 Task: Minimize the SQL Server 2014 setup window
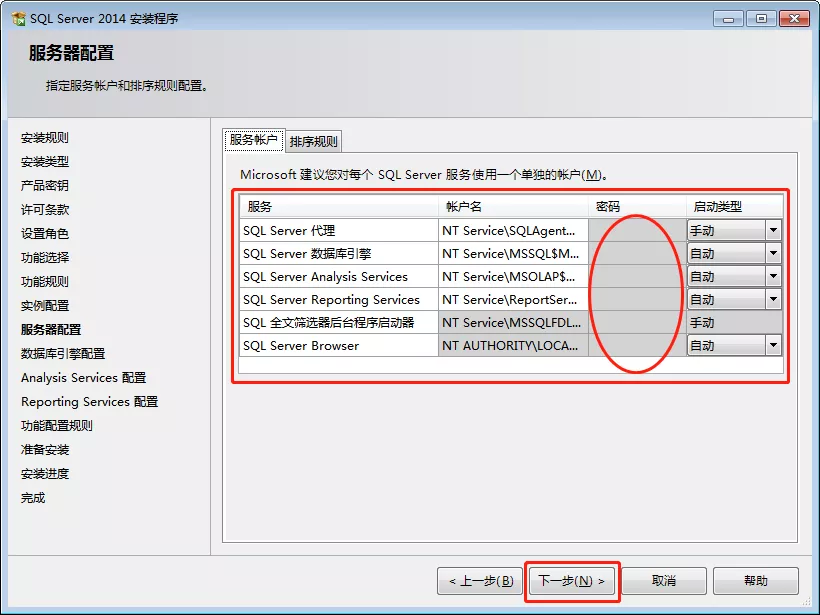pos(728,19)
